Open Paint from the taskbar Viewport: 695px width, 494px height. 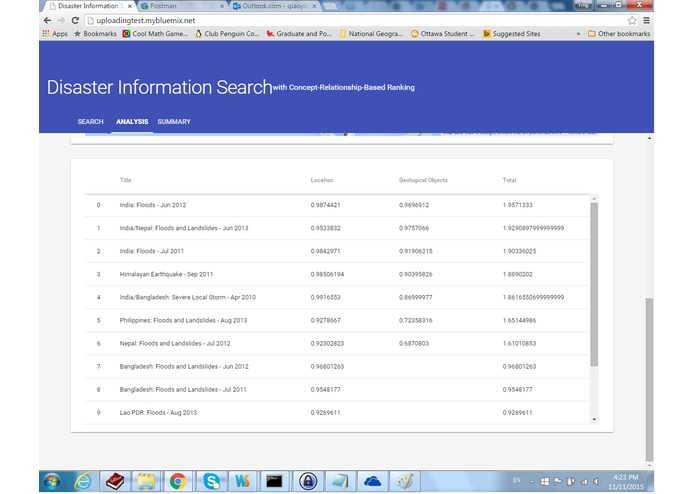point(405,481)
